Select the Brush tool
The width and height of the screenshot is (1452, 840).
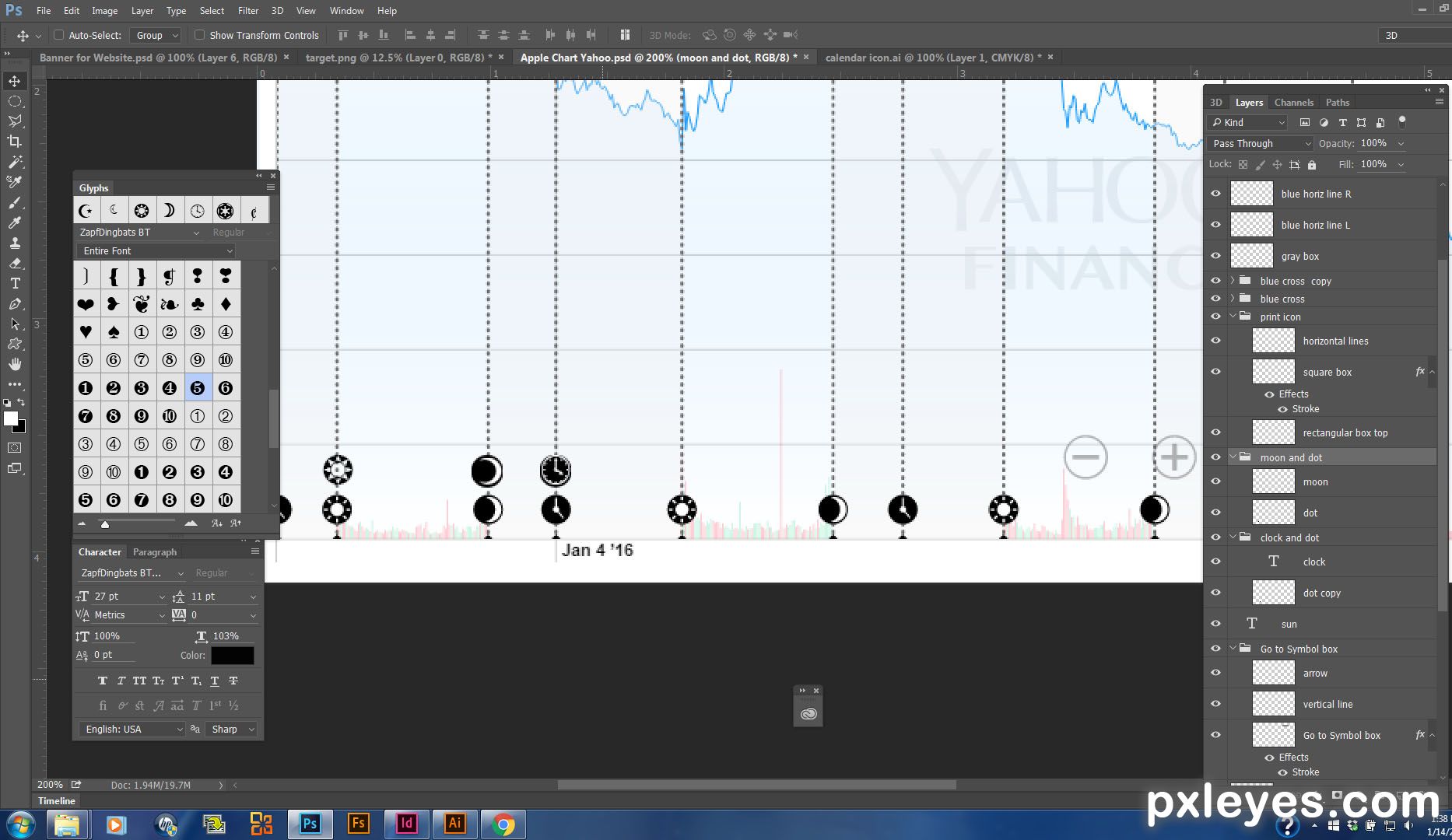point(15,202)
